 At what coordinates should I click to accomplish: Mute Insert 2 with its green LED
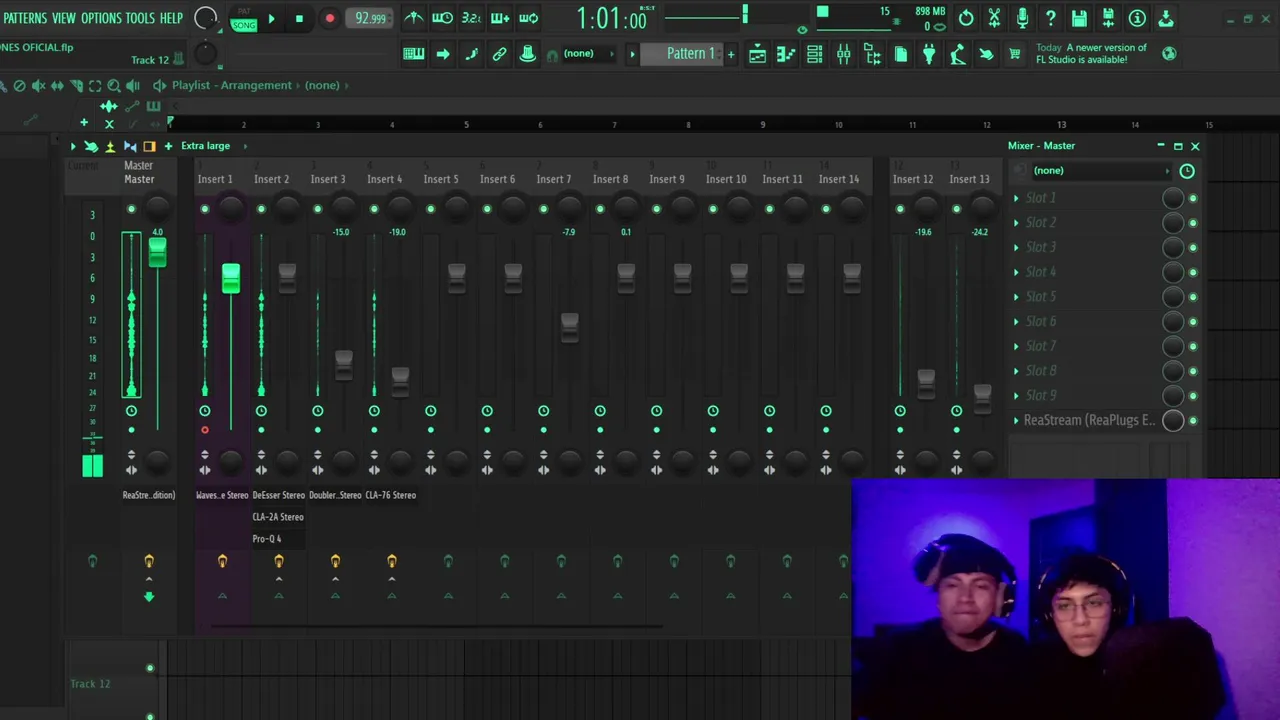click(261, 209)
